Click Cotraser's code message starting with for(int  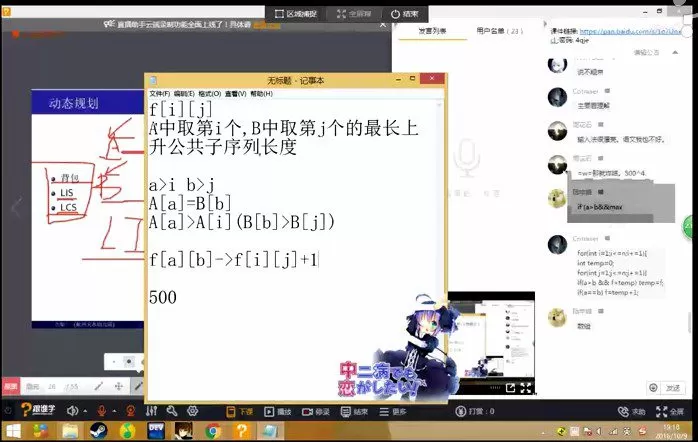[619, 272]
